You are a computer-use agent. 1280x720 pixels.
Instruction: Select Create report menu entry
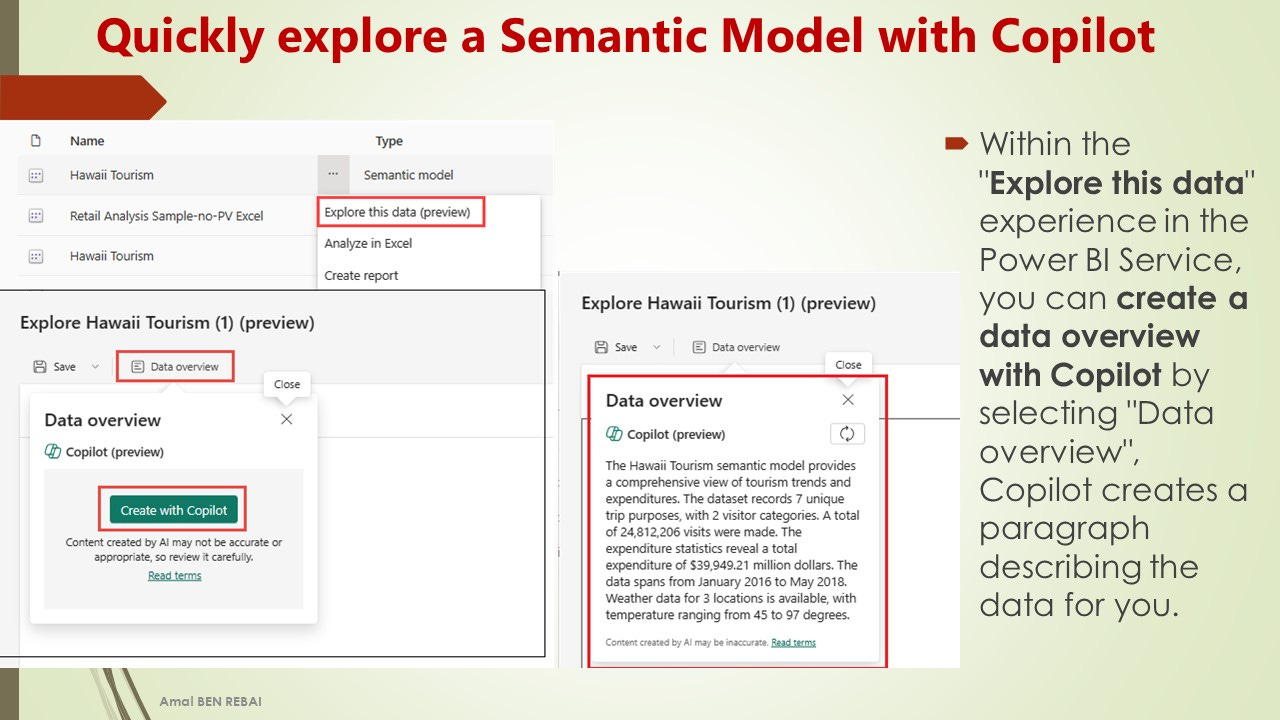point(361,275)
